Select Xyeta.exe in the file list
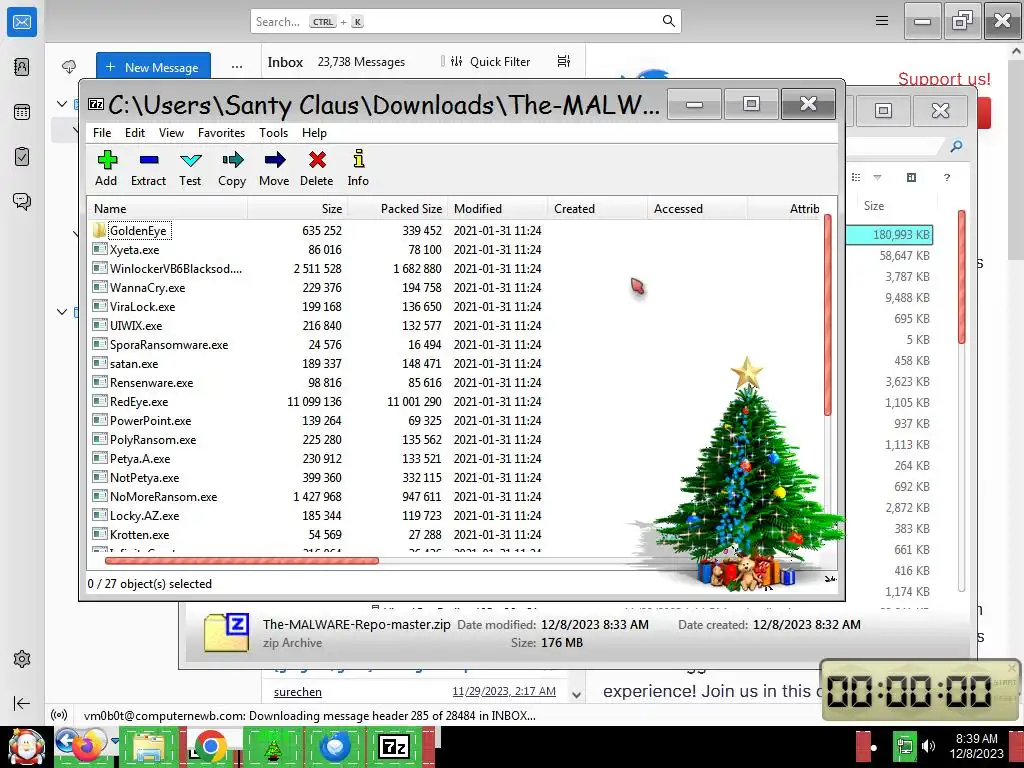Screen dimensions: 1024x768 pos(135,249)
